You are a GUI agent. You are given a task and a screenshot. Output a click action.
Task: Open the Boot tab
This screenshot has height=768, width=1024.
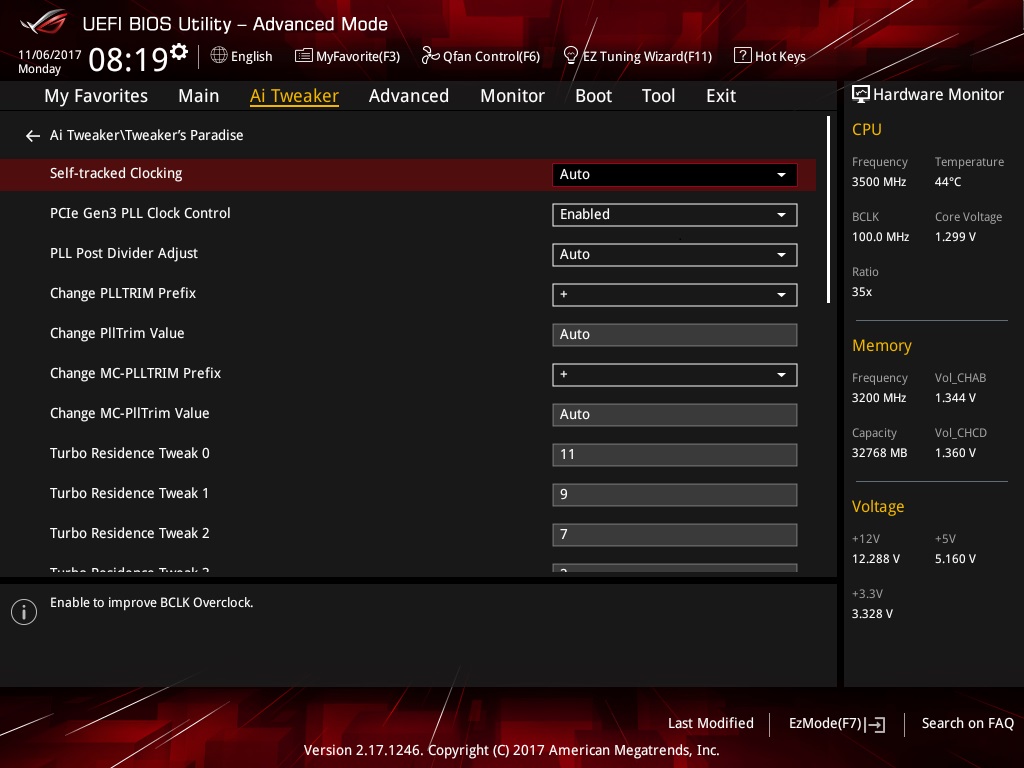593,96
